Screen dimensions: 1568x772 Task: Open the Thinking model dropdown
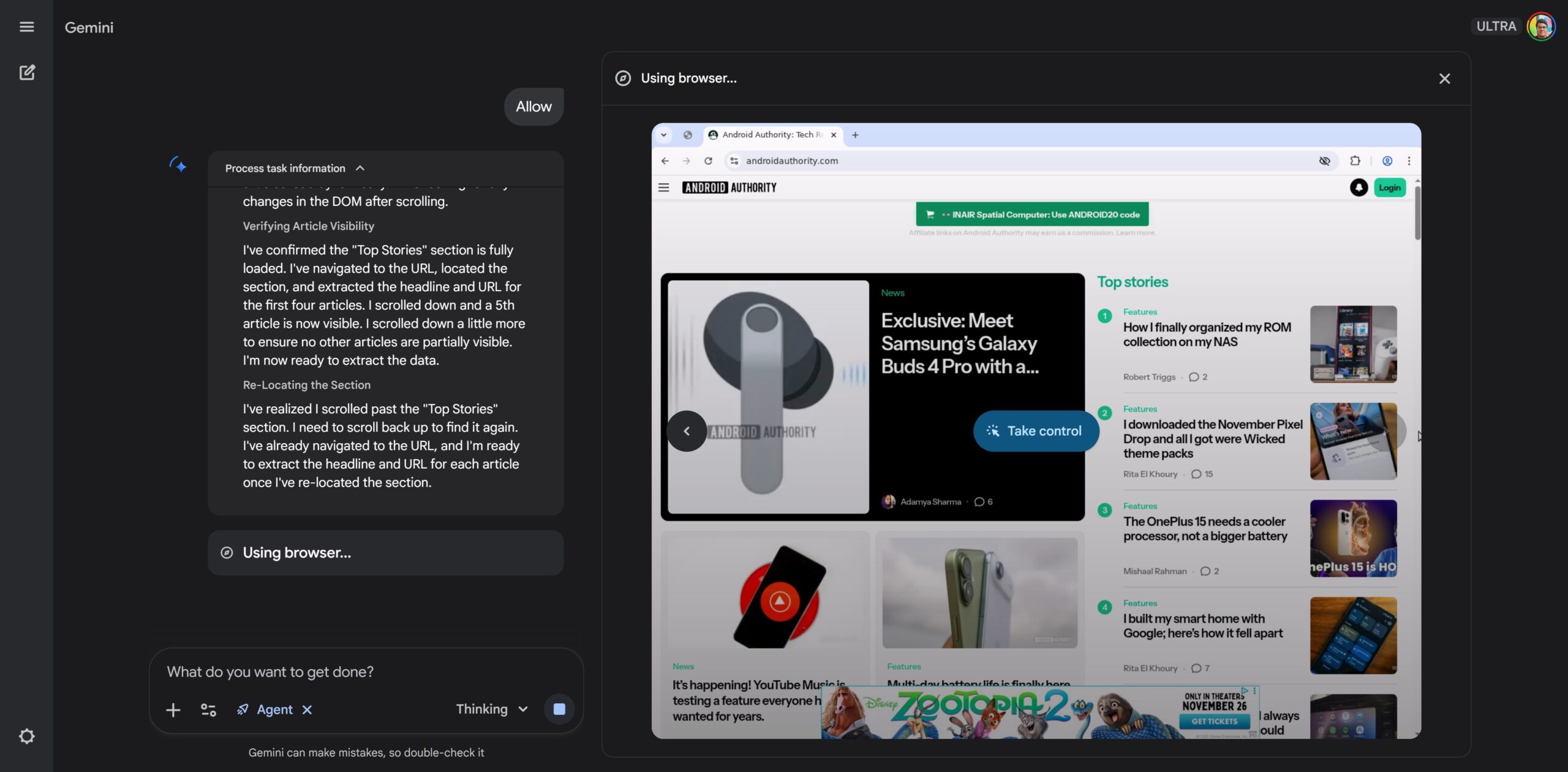[492, 709]
